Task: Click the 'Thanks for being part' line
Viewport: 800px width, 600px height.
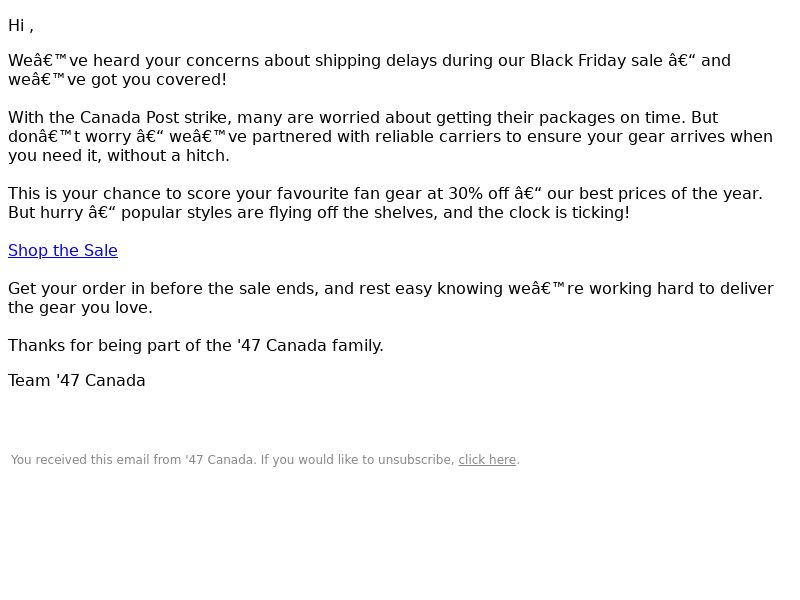Action: 195,346
